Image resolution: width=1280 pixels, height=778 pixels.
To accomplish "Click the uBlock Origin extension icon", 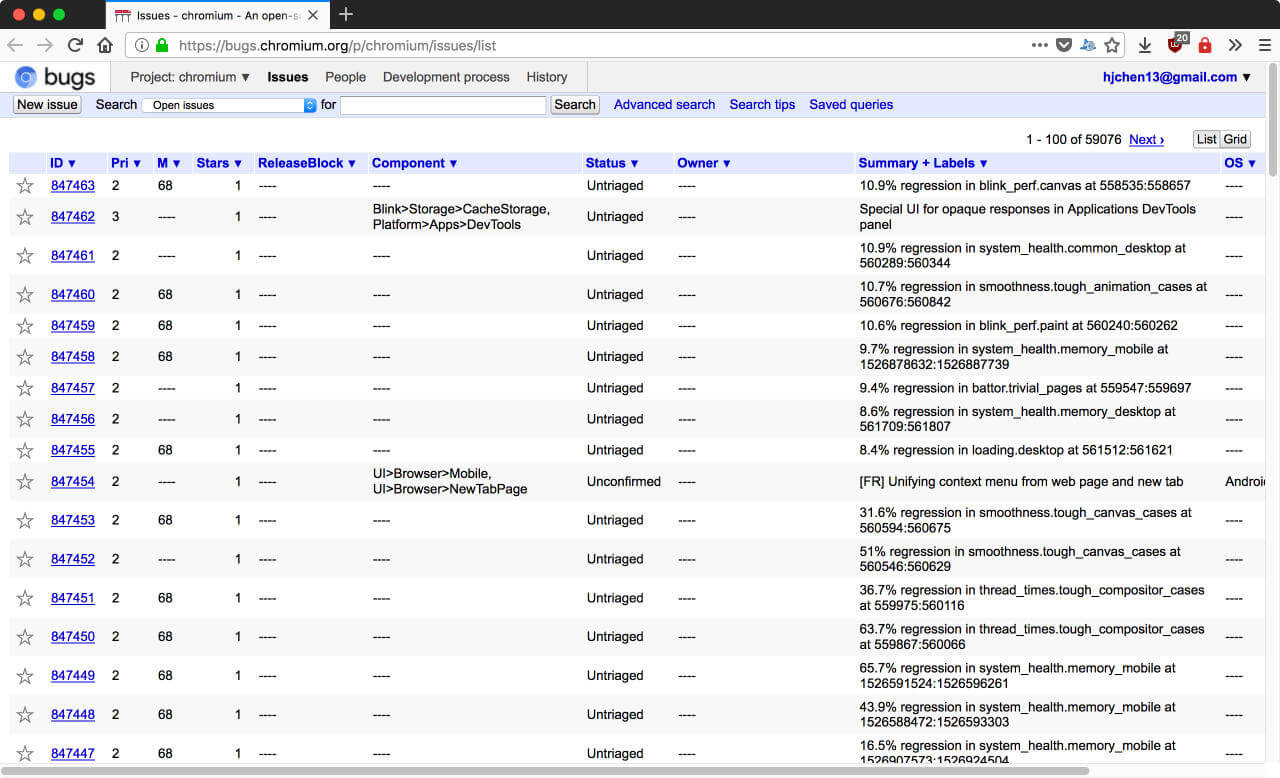I will pyautogui.click(x=1174, y=45).
